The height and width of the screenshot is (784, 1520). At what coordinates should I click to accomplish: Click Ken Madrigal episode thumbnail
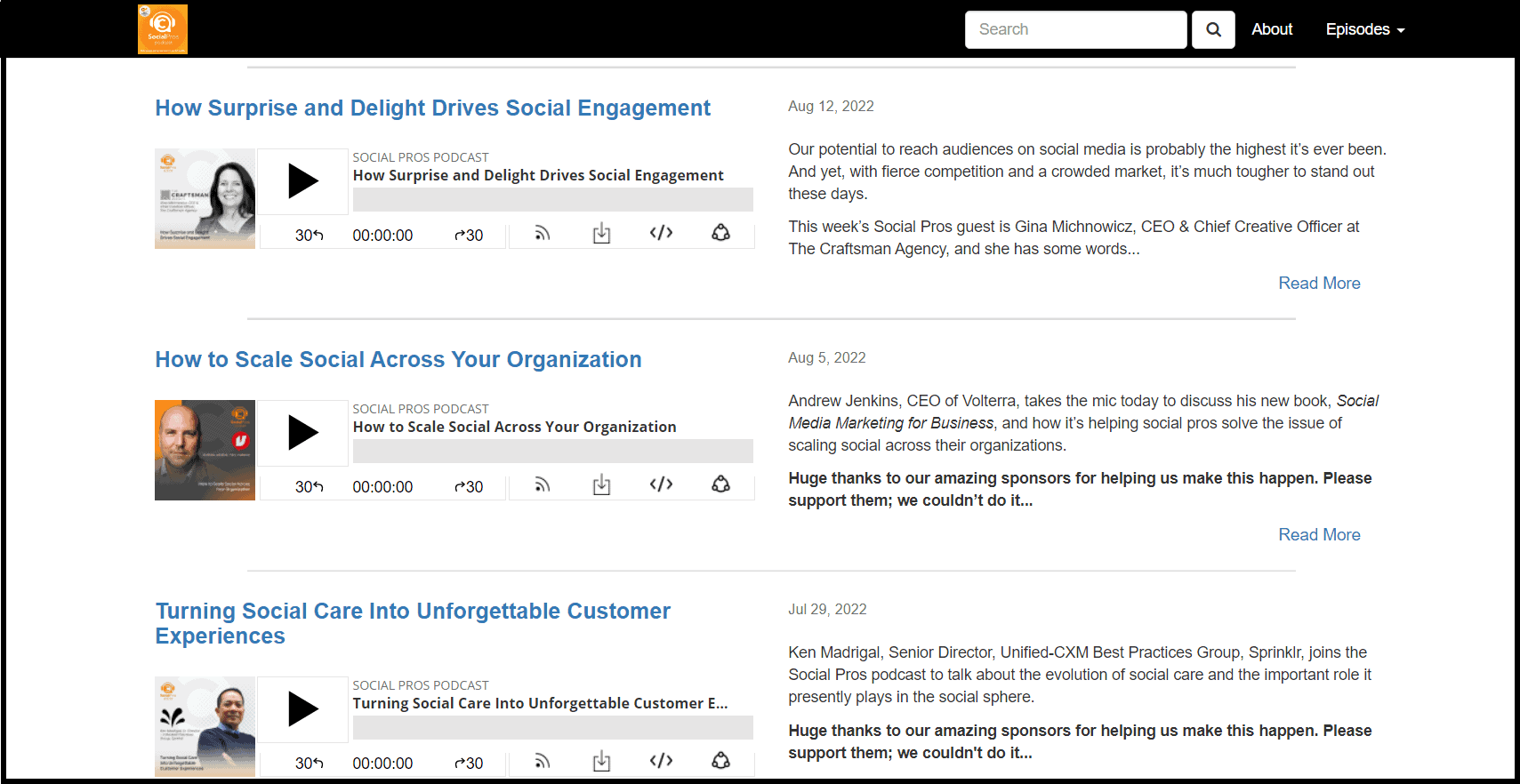pos(205,726)
